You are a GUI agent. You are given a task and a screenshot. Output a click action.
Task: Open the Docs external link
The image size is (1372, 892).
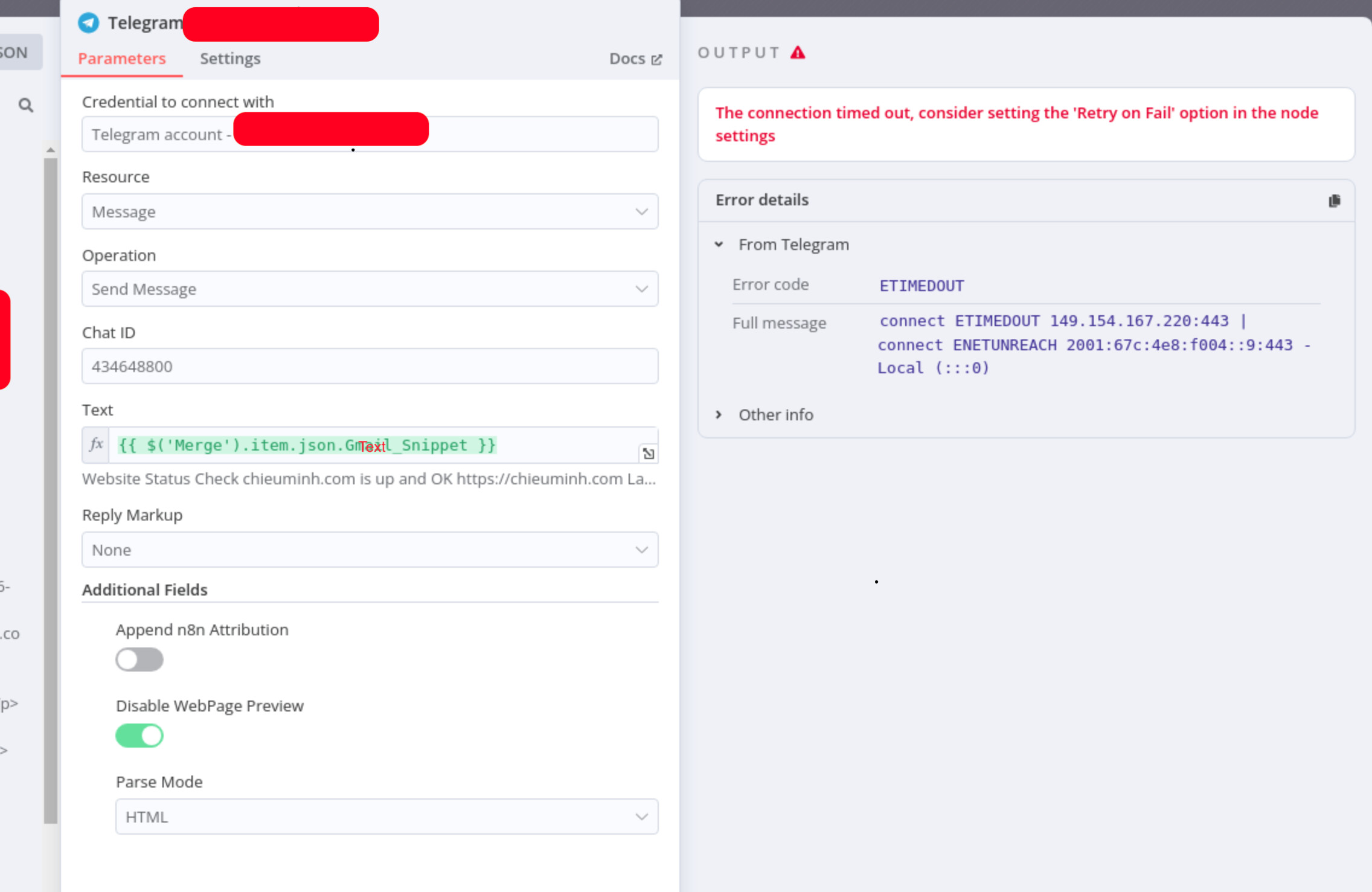(x=635, y=59)
